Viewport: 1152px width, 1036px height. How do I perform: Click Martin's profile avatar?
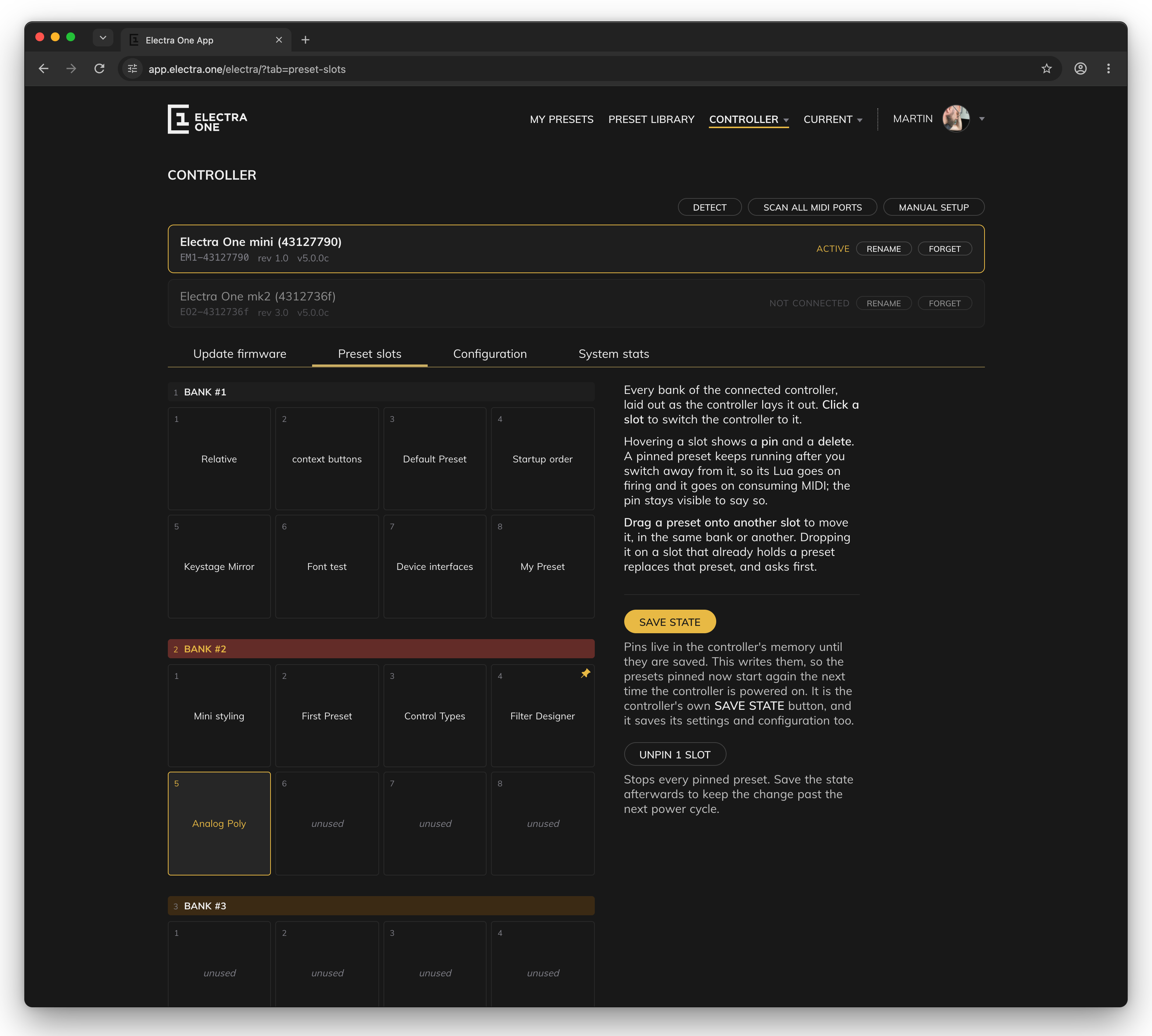[955, 119]
